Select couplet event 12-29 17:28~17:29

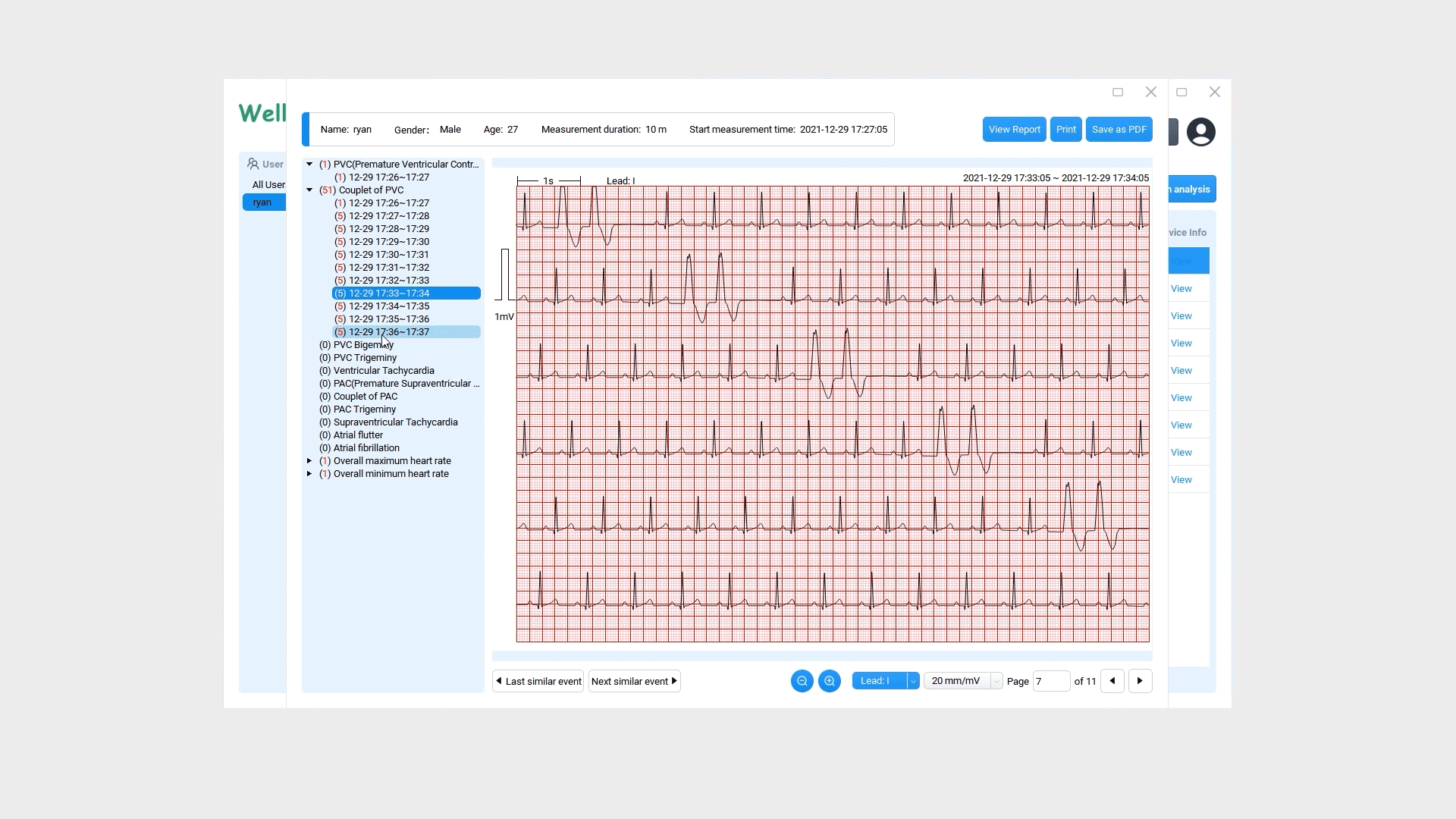382,228
